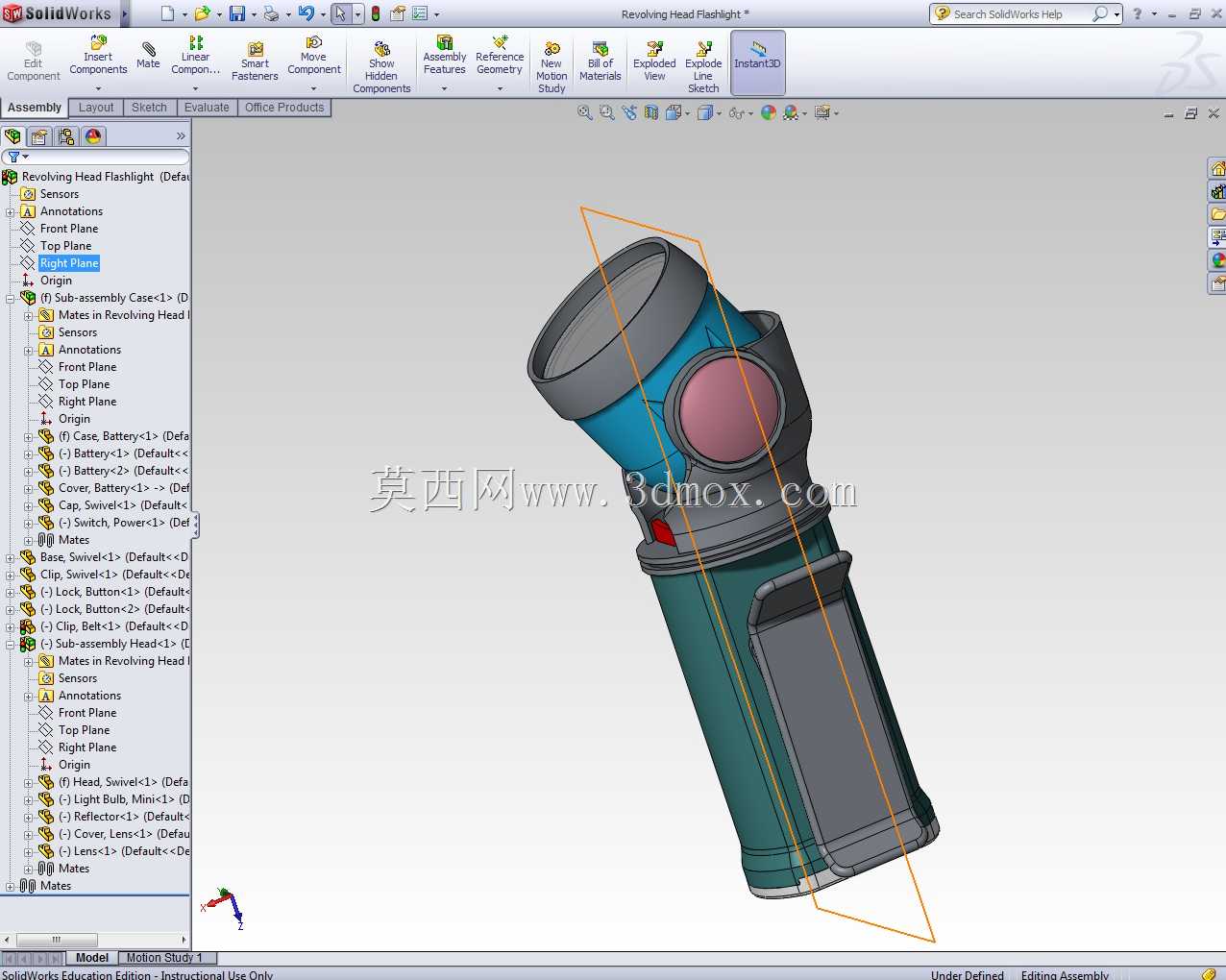Collapse Sub-assembly Case<1> node
This screenshot has width=1226, height=980.
click(11, 298)
